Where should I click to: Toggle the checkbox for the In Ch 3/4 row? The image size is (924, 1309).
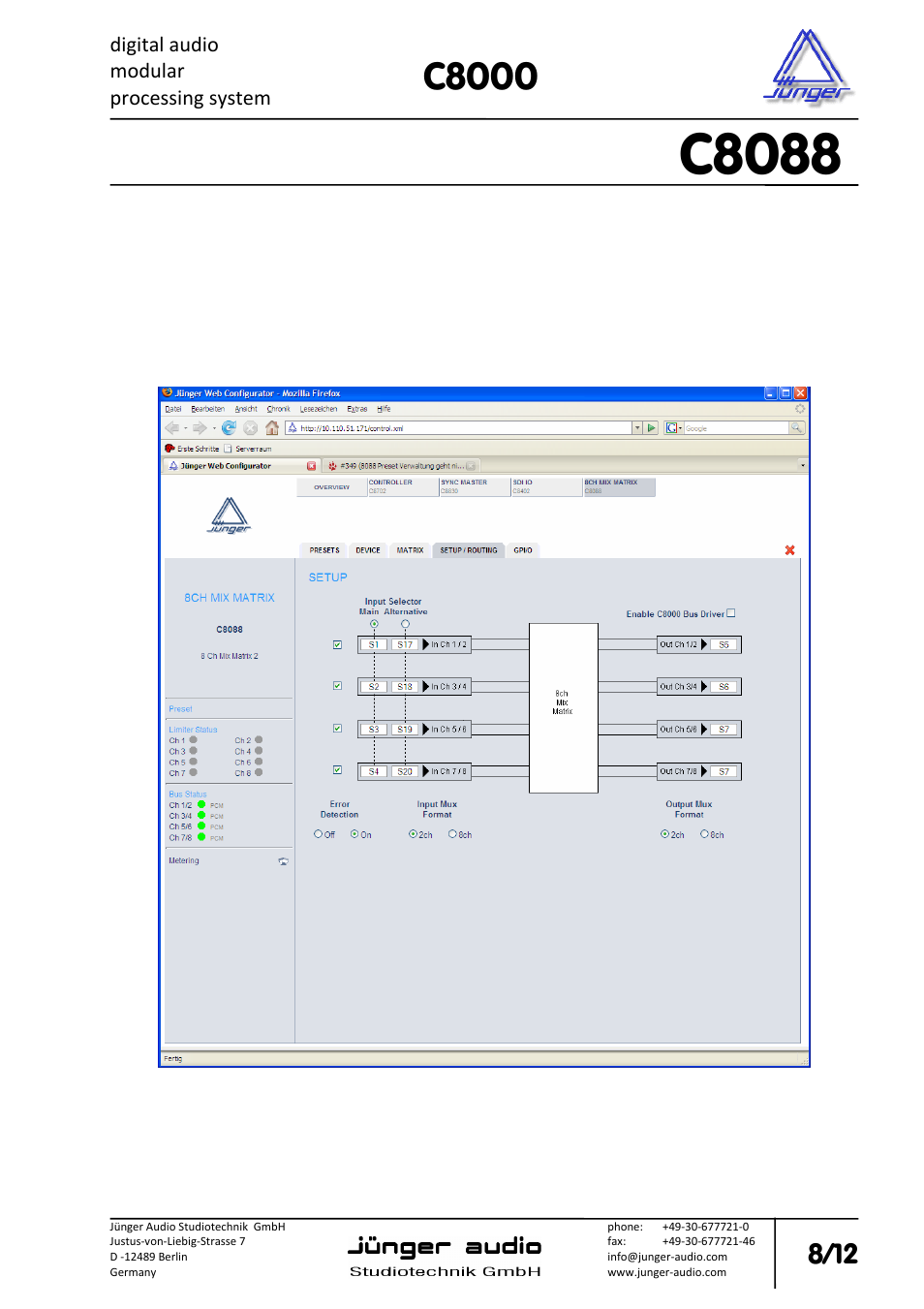tap(337, 686)
